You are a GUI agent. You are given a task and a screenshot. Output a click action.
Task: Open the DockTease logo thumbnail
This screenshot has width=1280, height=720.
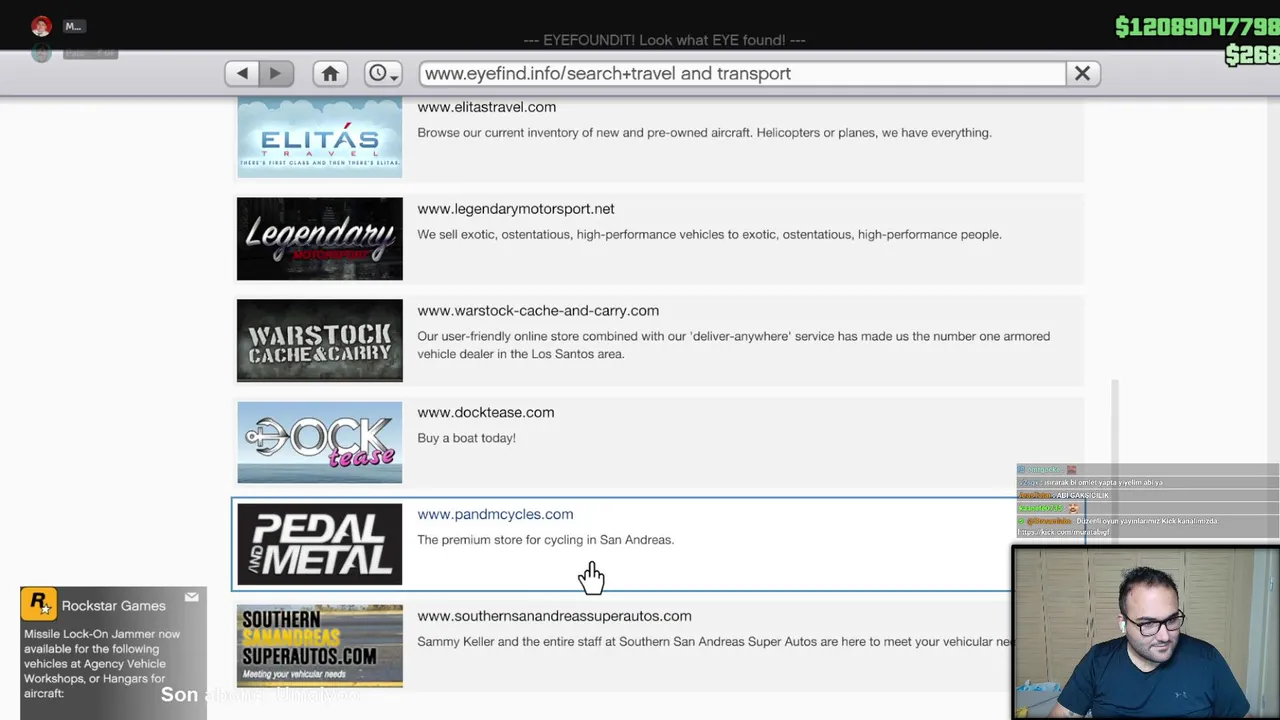(x=320, y=443)
